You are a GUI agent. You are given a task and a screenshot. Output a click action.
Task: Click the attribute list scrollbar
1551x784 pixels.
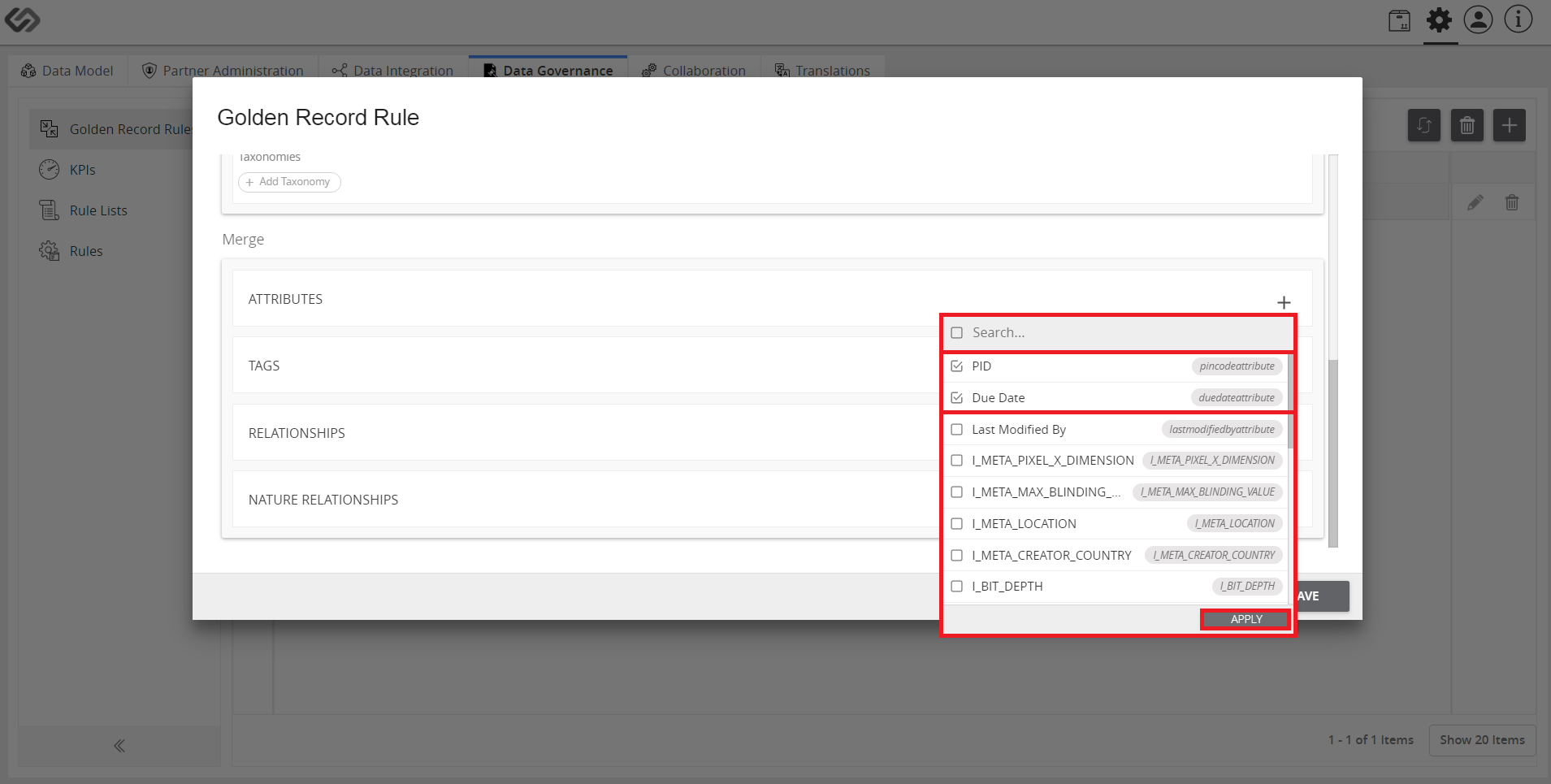[x=1290, y=401]
